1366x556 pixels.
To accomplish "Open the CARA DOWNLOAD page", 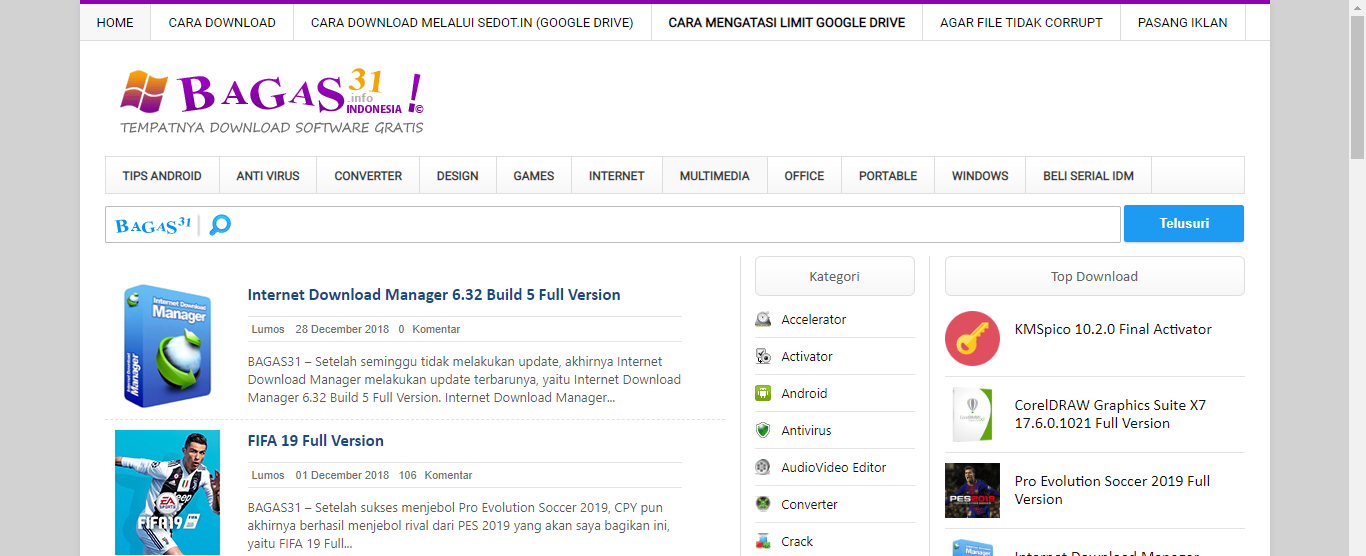I will (x=222, y=22).
